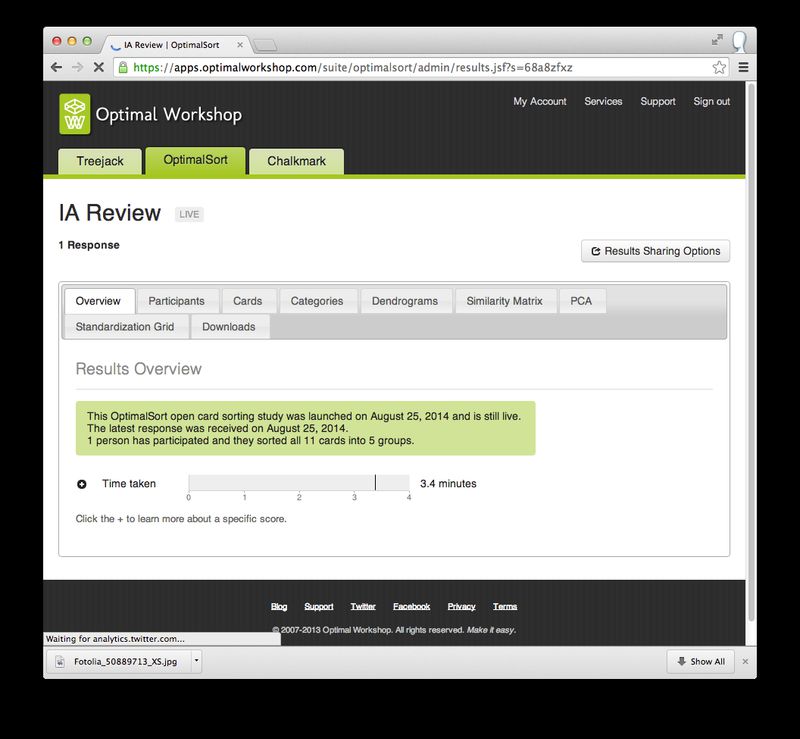The width and height of the screenshot is (800, 739).
Task: Expand the Time taken score details
Action: [82, 484]
